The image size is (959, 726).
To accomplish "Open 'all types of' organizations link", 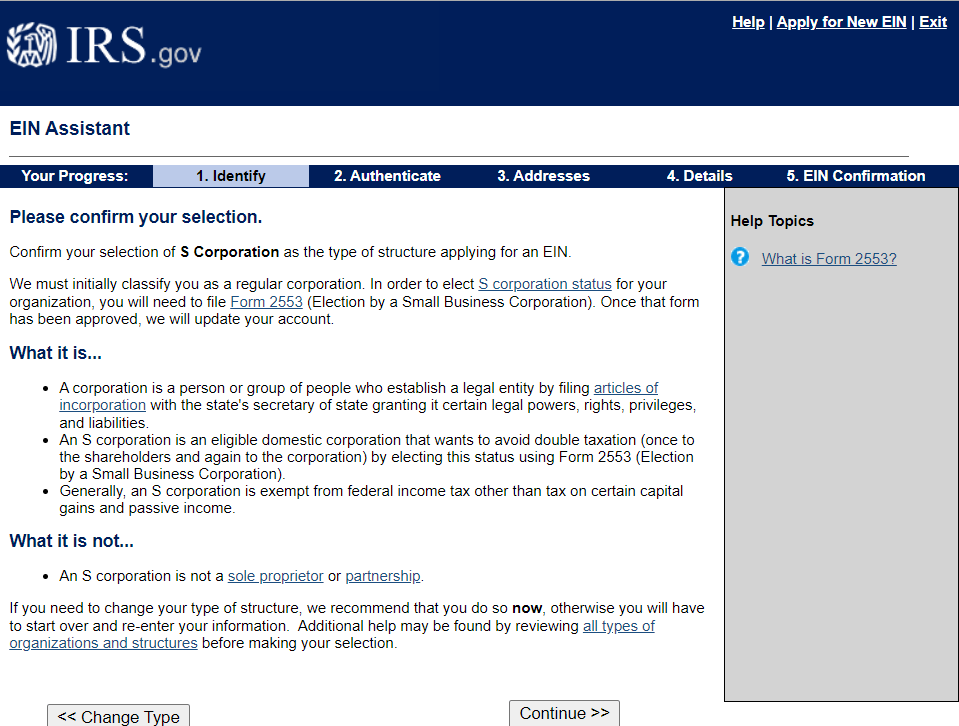I will [618, 626].
